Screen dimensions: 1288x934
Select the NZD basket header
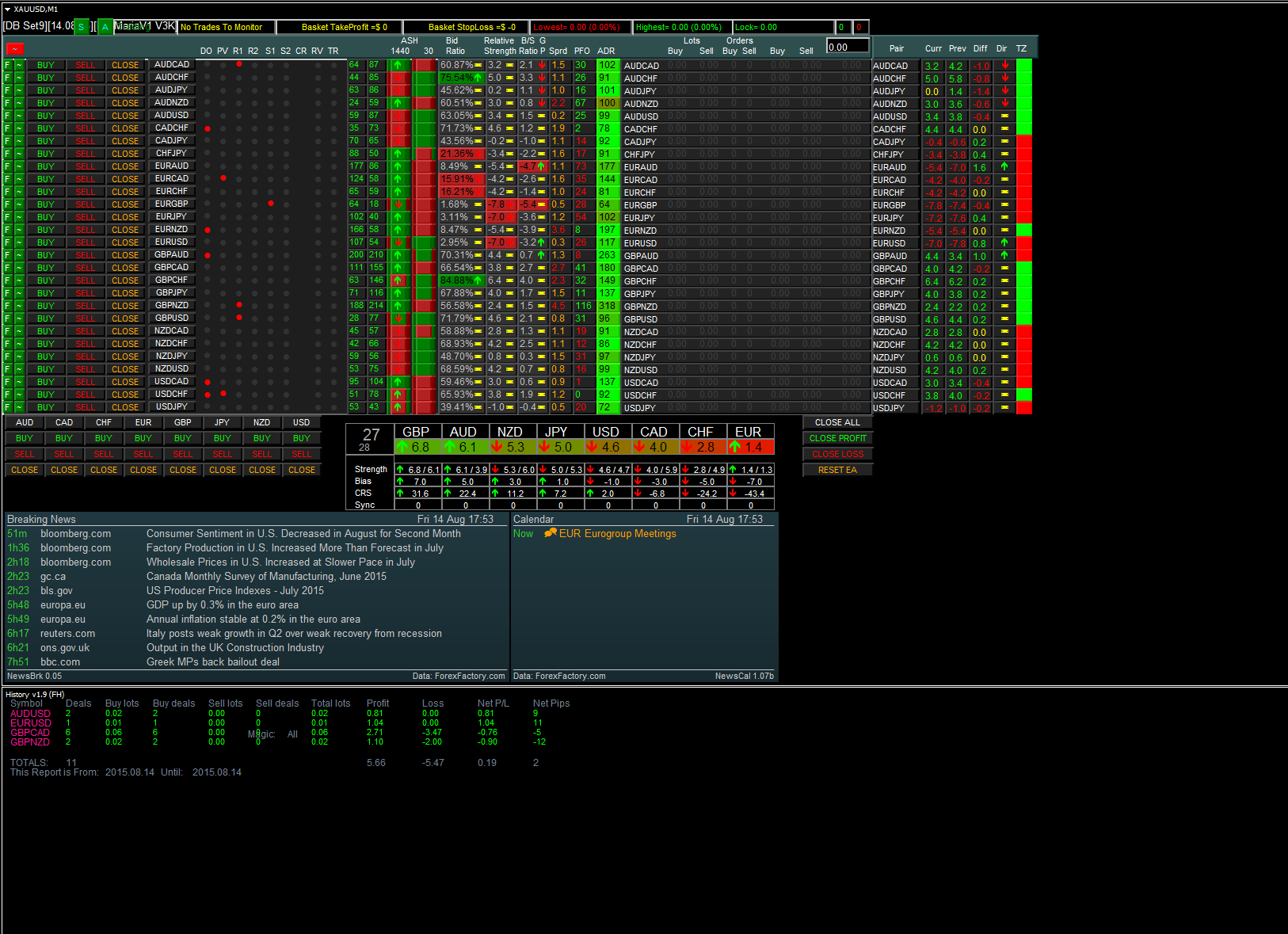click(x=262, y=422)
